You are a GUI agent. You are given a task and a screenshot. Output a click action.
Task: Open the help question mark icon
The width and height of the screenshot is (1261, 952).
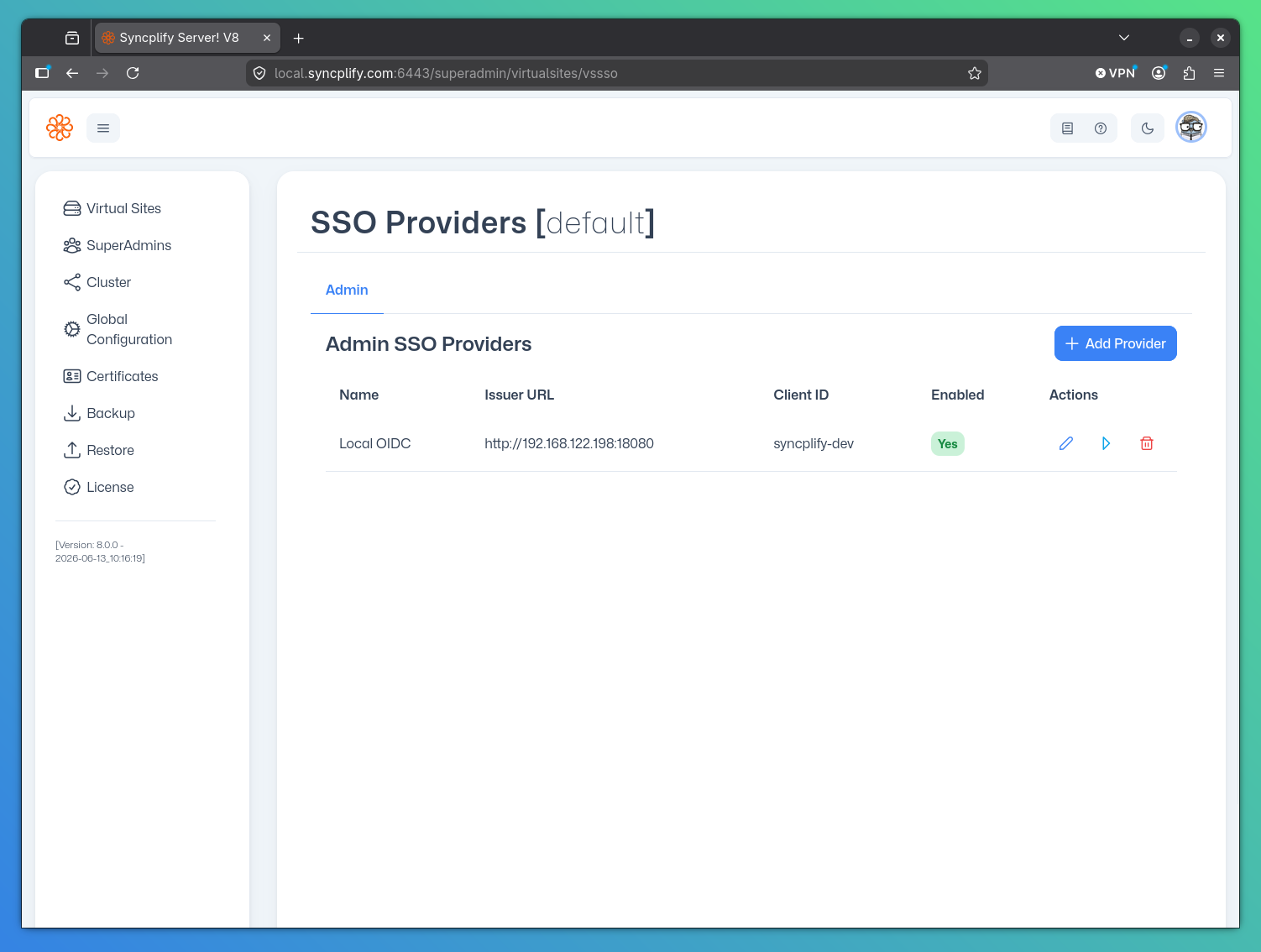(x=1101, y=128)
